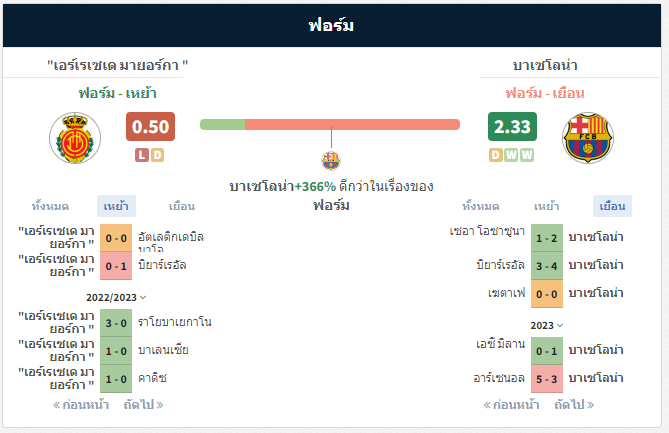
Task: Go to ถัดไป page under Mallorca results
Action: [x=143, y=404]
